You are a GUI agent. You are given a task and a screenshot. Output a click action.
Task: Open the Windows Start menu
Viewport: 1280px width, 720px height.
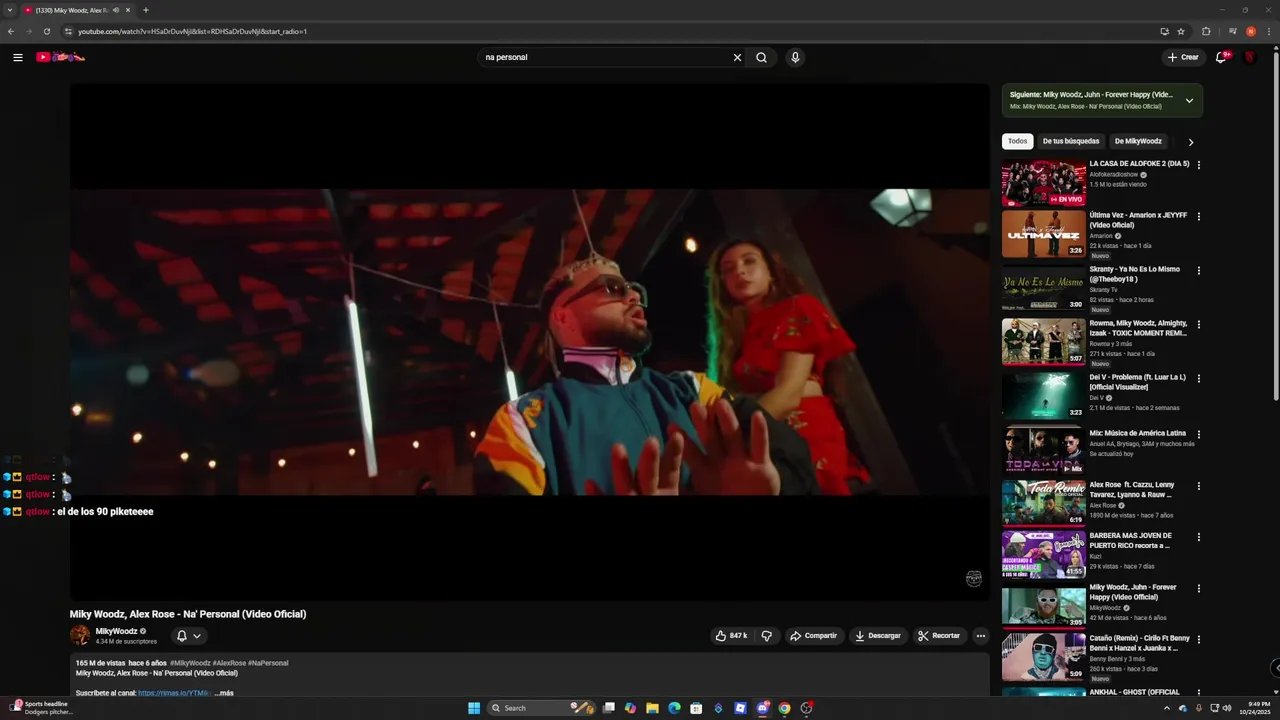(474, 708)
